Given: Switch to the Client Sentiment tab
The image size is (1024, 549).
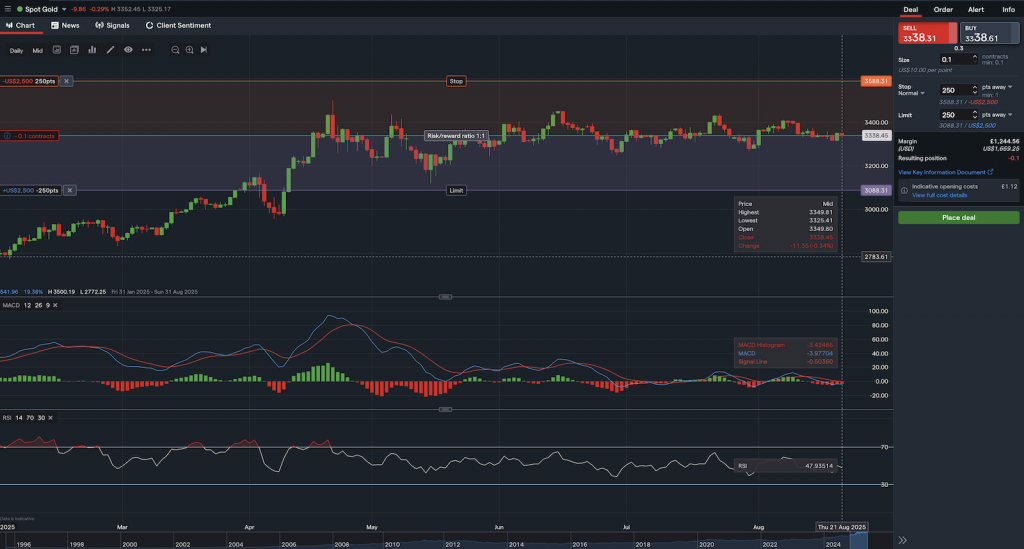Looking at the screenshot, I should 178,25.
